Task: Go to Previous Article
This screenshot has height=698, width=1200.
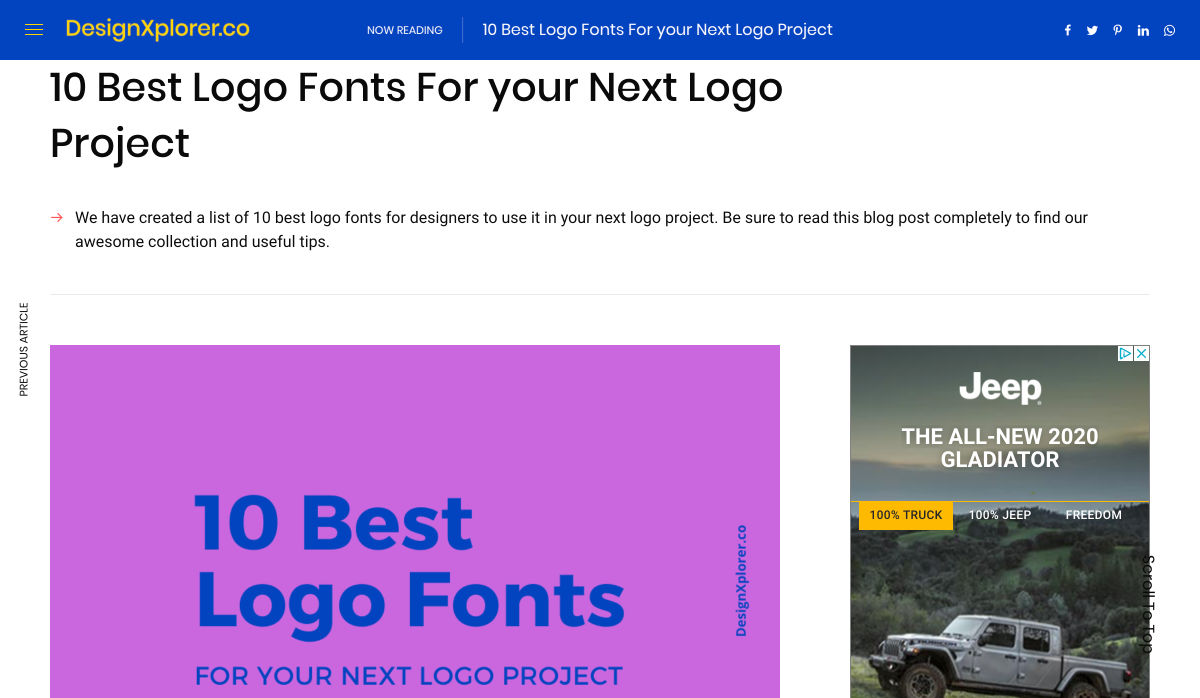Action: (x=24, y=349)
